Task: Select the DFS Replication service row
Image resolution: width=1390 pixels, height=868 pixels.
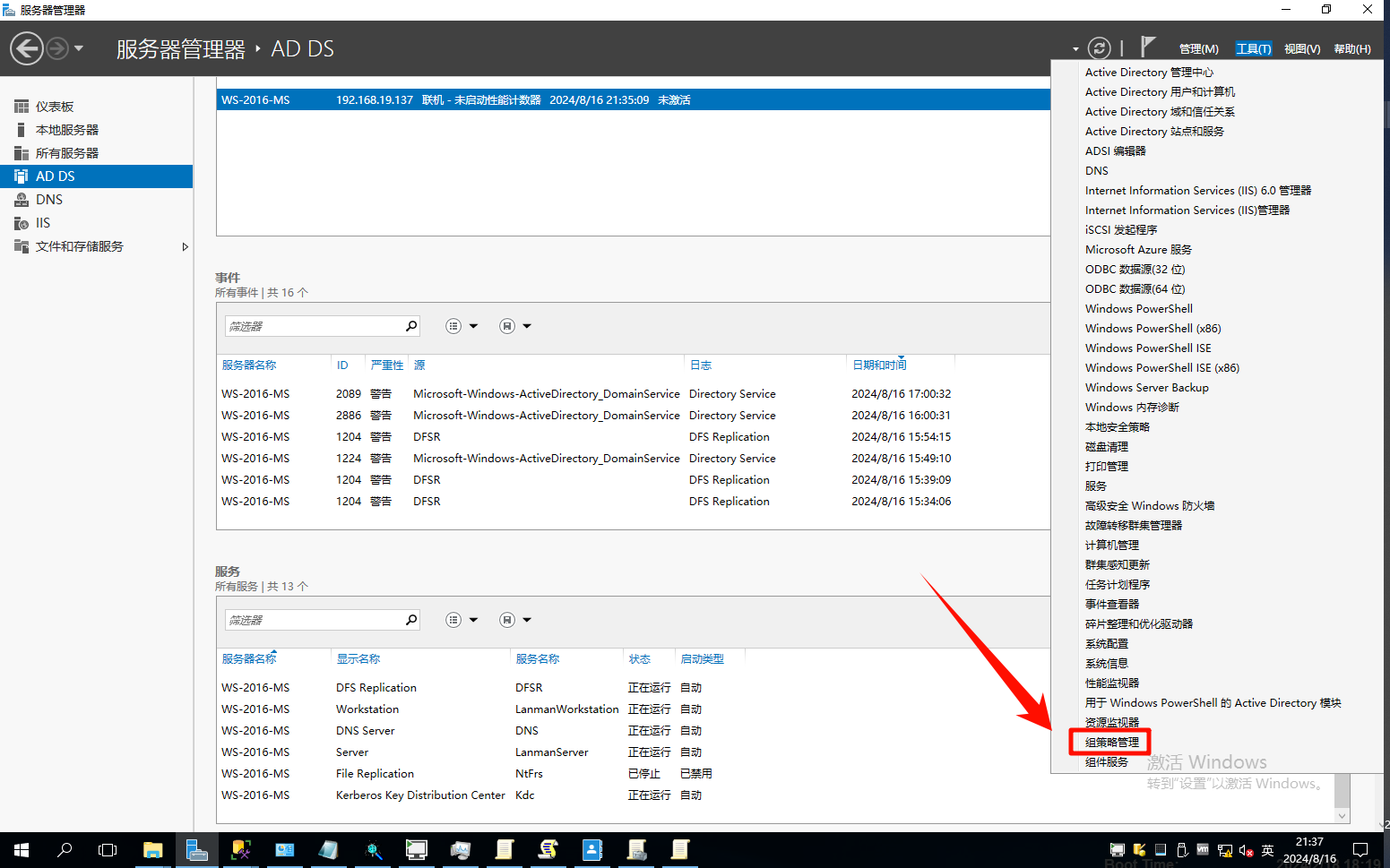Action: tap(633, 688)
